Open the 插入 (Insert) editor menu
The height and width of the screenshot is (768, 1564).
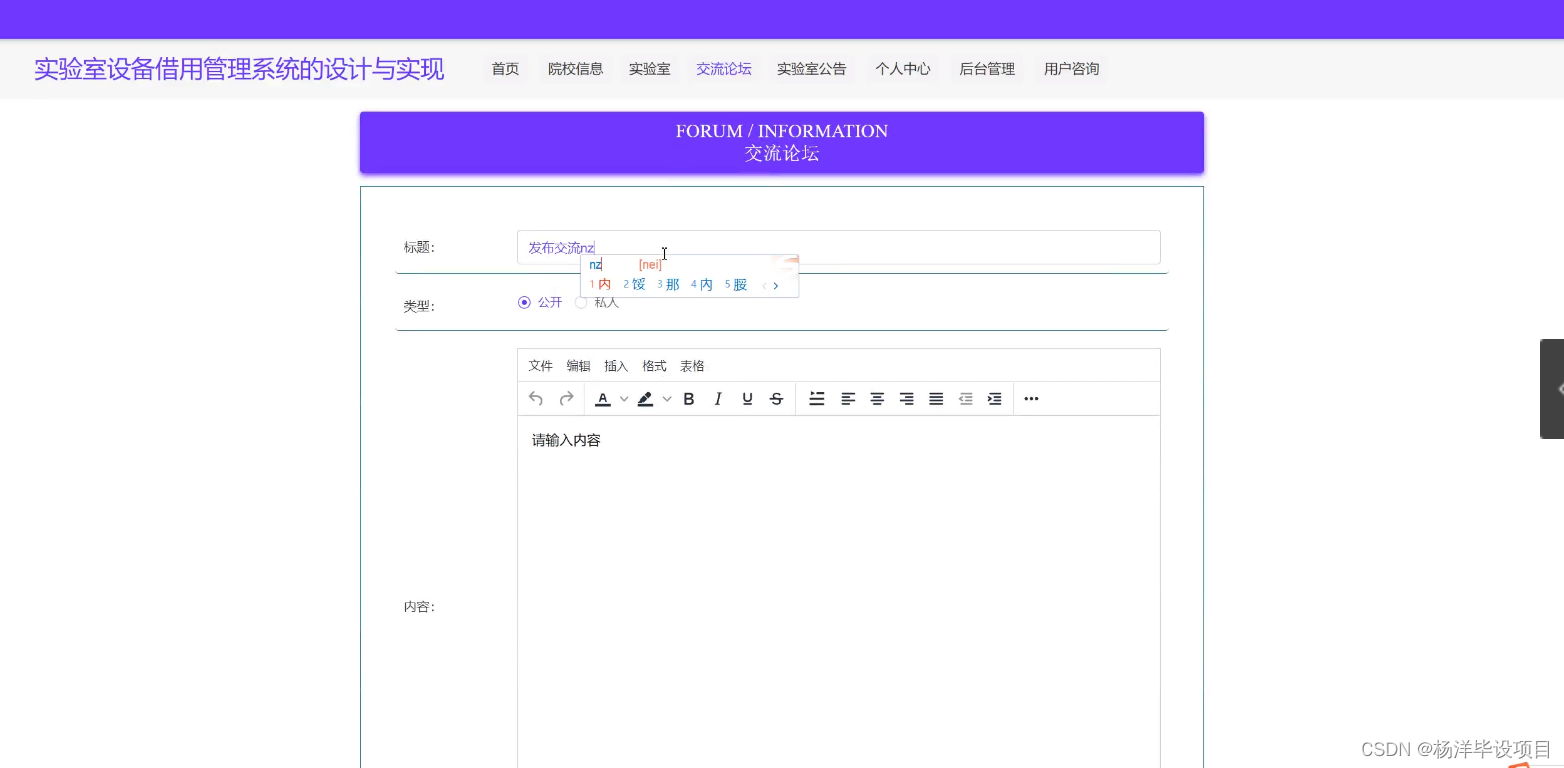(615, 365)
